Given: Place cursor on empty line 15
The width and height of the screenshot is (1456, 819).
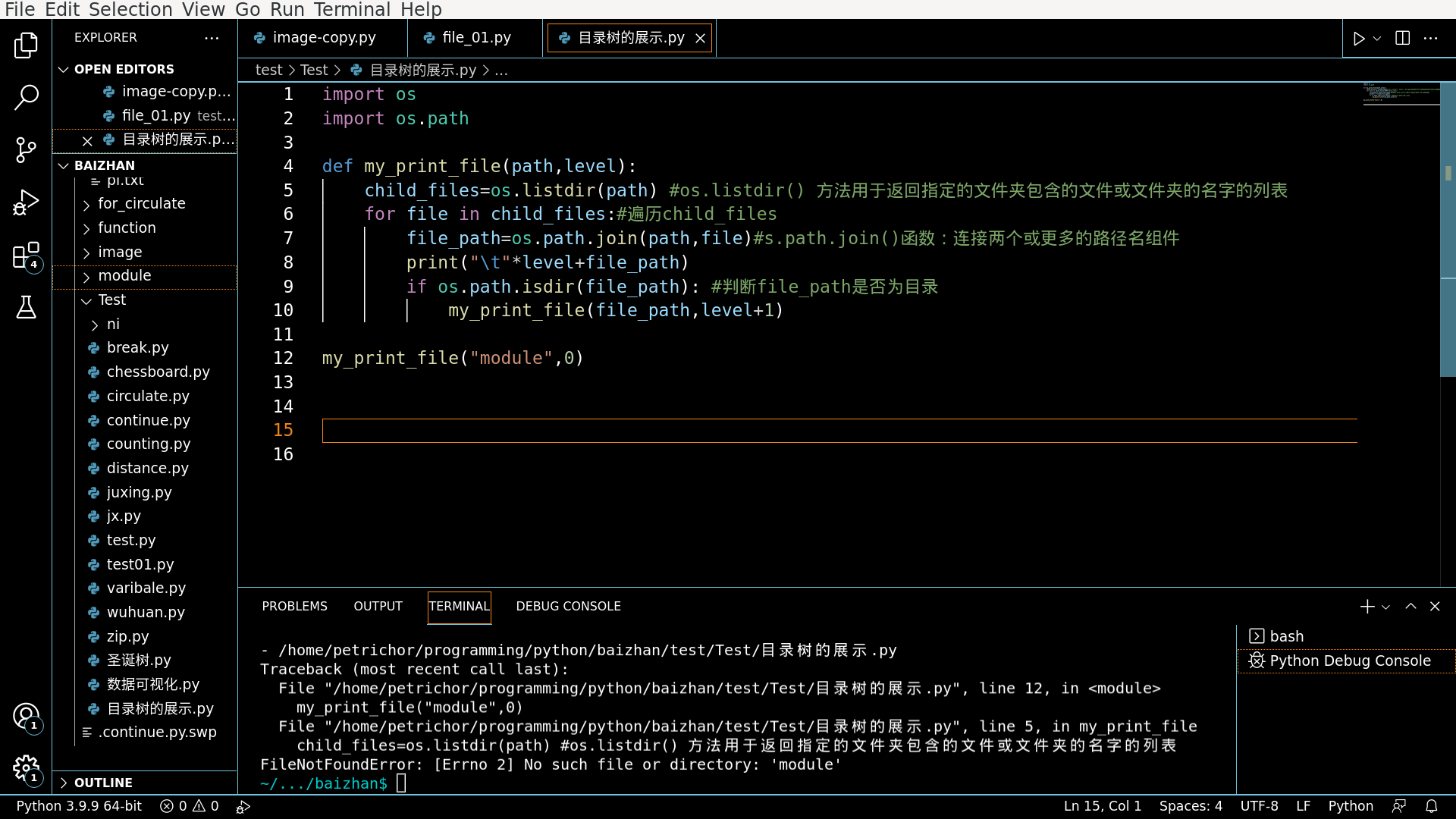Looking at the screenshot, I should (839, 431).
